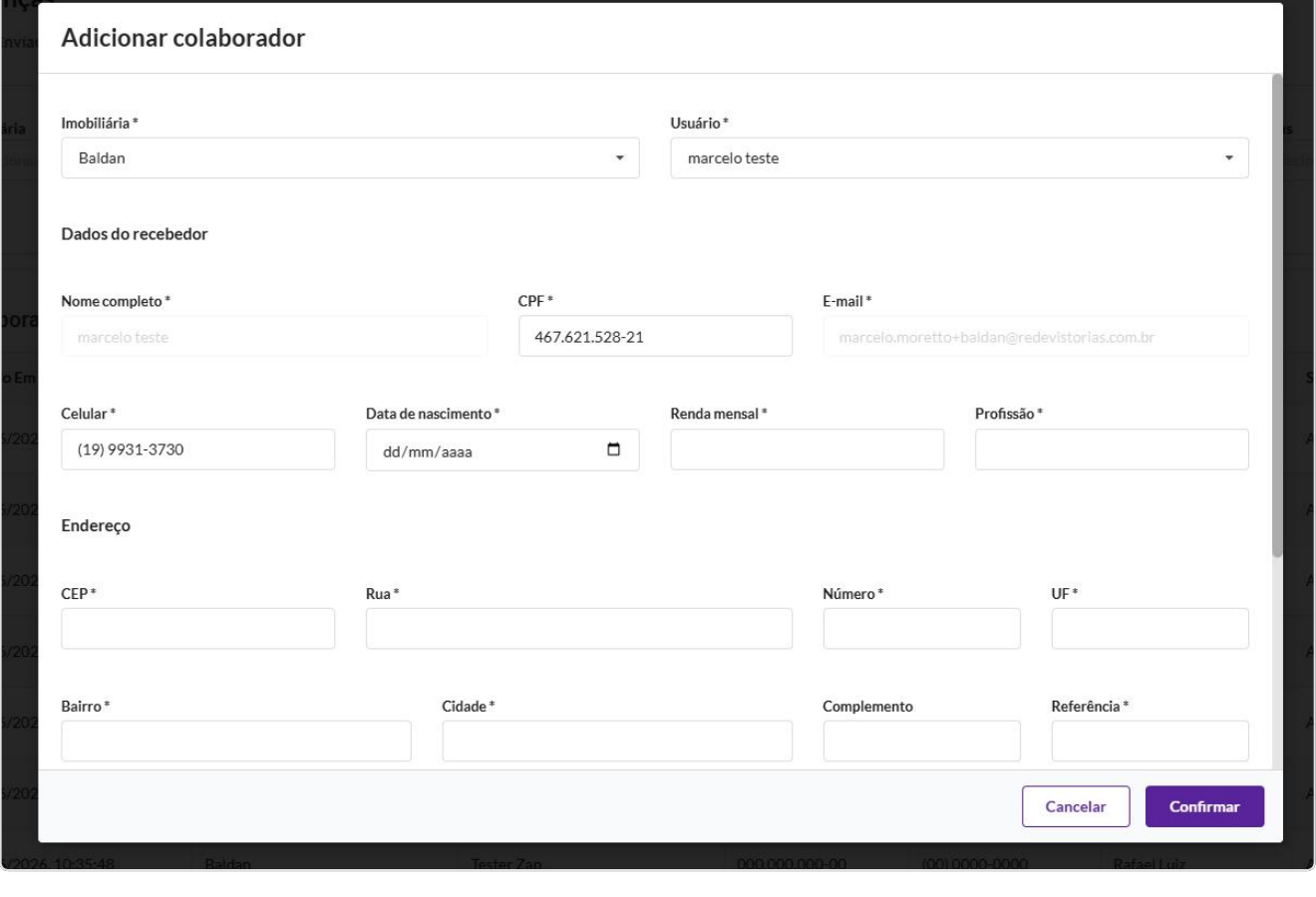
Task: Select the Celular phone number field
Action: pos(197,449)
